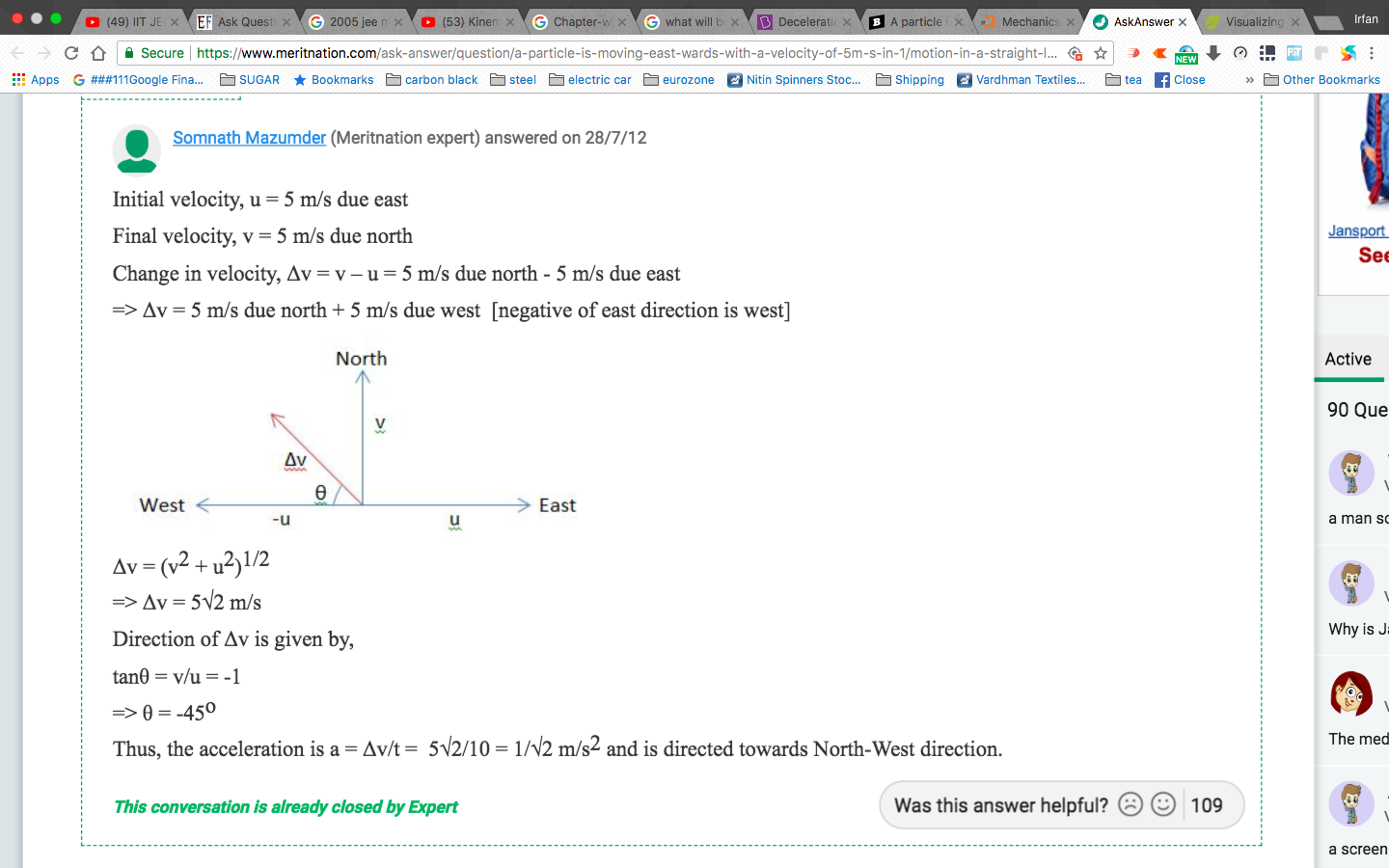Click the gray download-arrow extension icon

(1213, 53)
